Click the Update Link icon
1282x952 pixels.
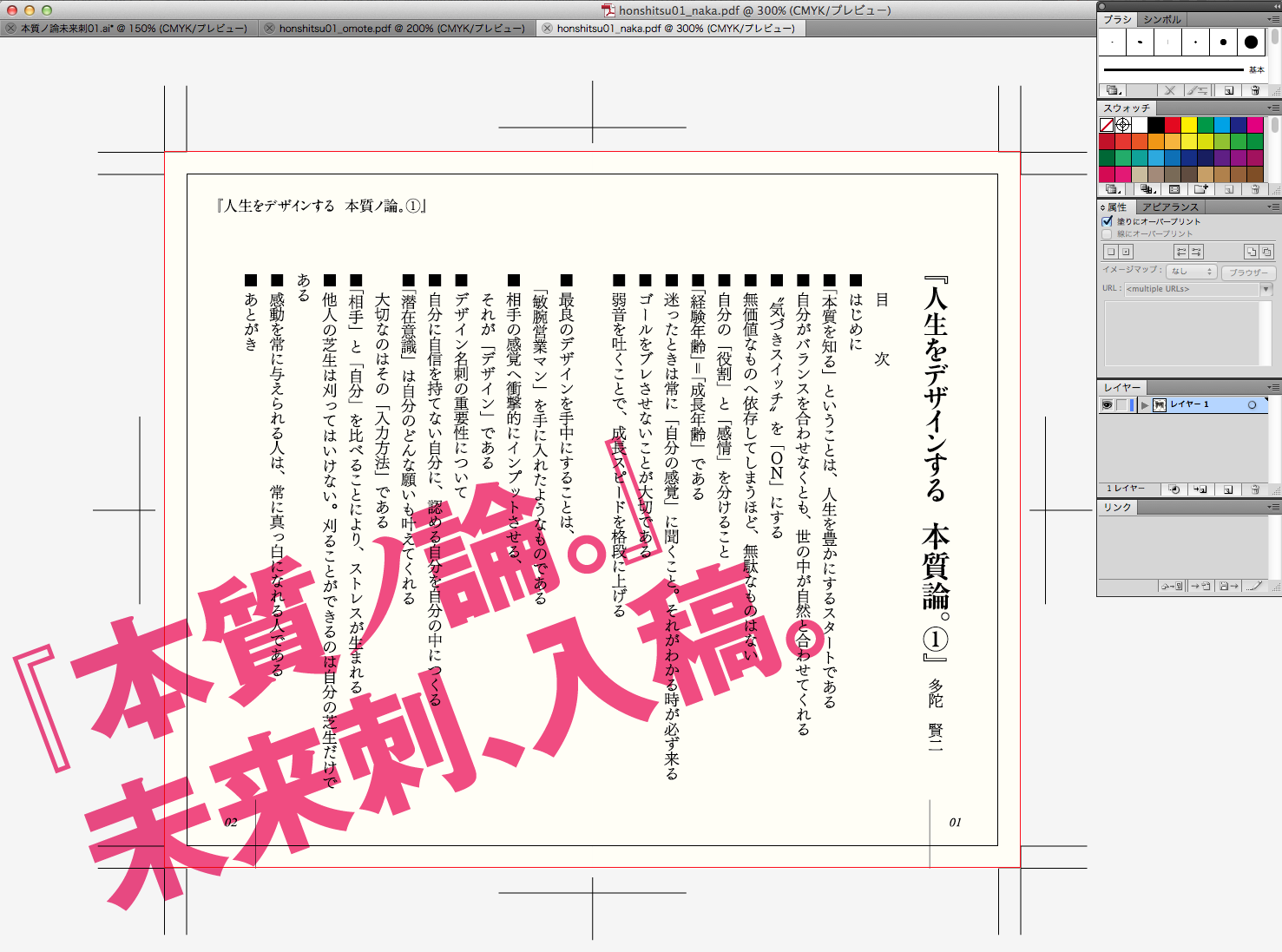[1228, 587]
